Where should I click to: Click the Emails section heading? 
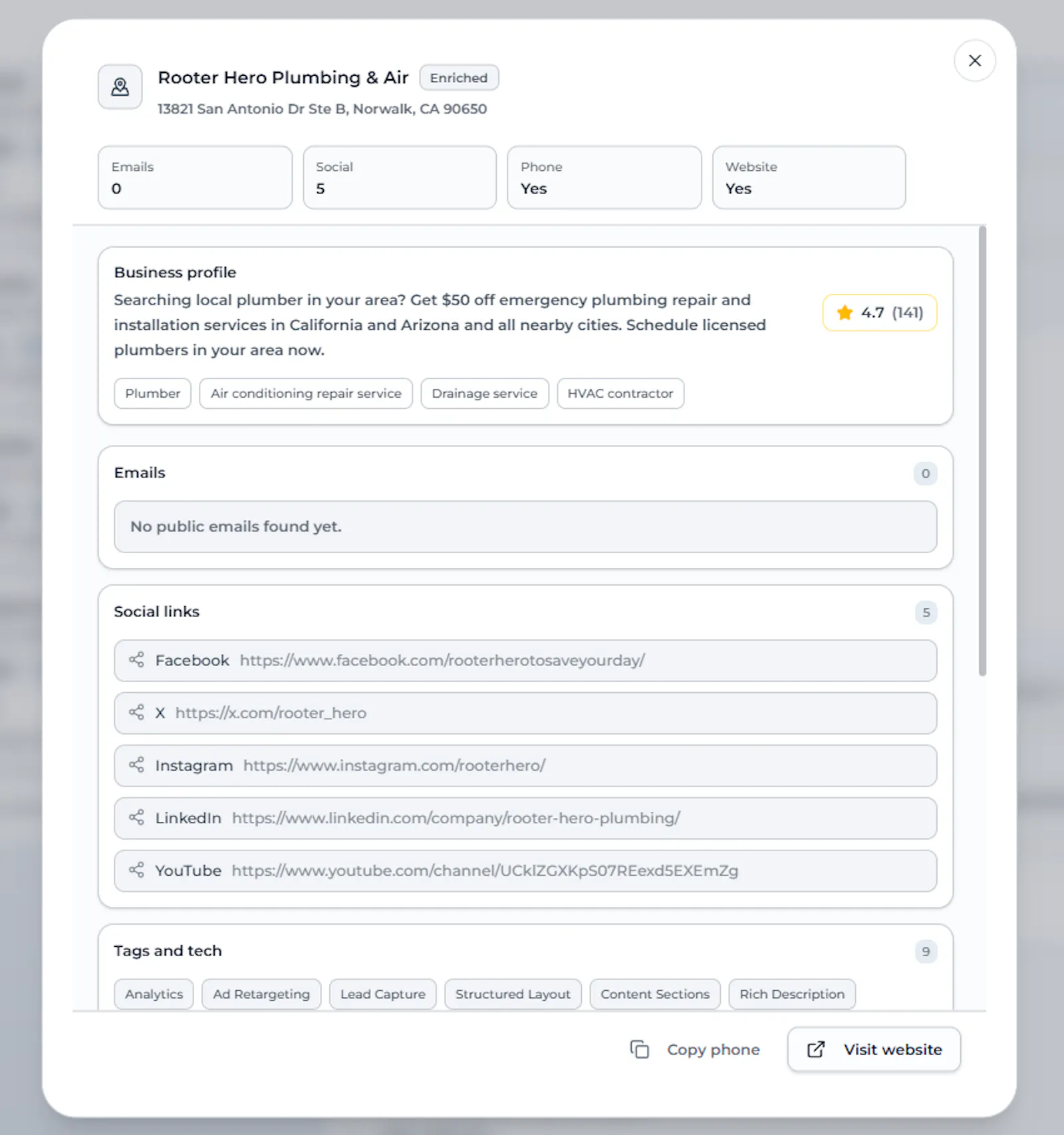click(x=140, y=473)
